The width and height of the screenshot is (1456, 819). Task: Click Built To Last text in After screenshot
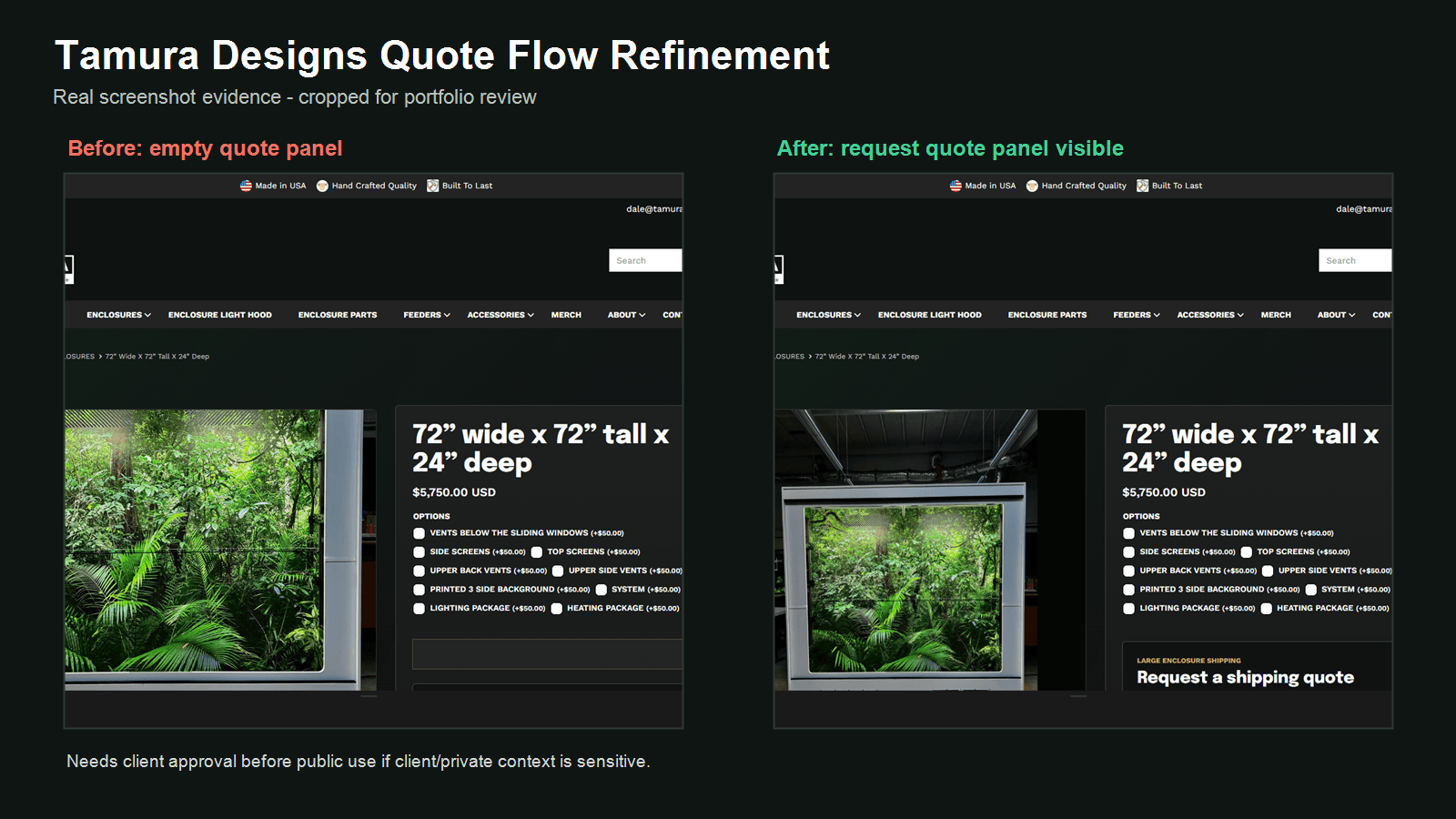pos(1177,186)
